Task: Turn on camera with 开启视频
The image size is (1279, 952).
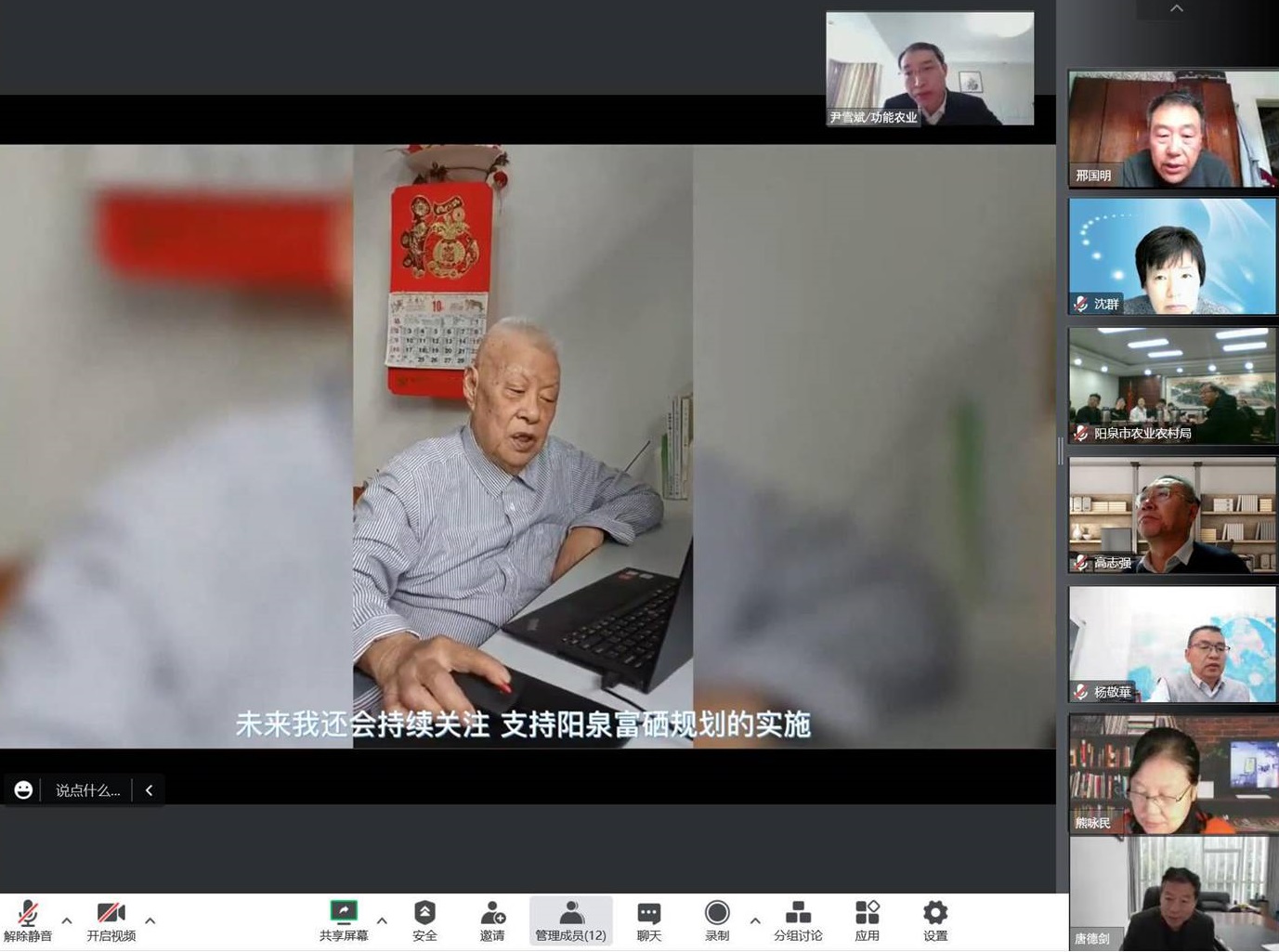Action: [x=111, y=914]
